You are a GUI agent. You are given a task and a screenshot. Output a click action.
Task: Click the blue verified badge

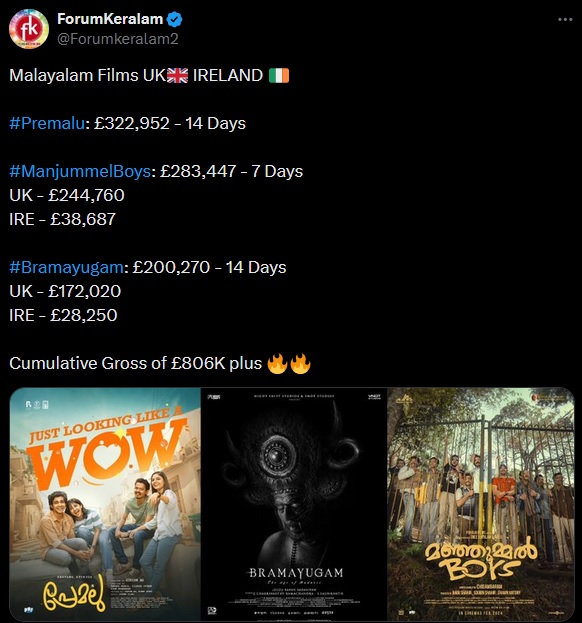[175, 19]
